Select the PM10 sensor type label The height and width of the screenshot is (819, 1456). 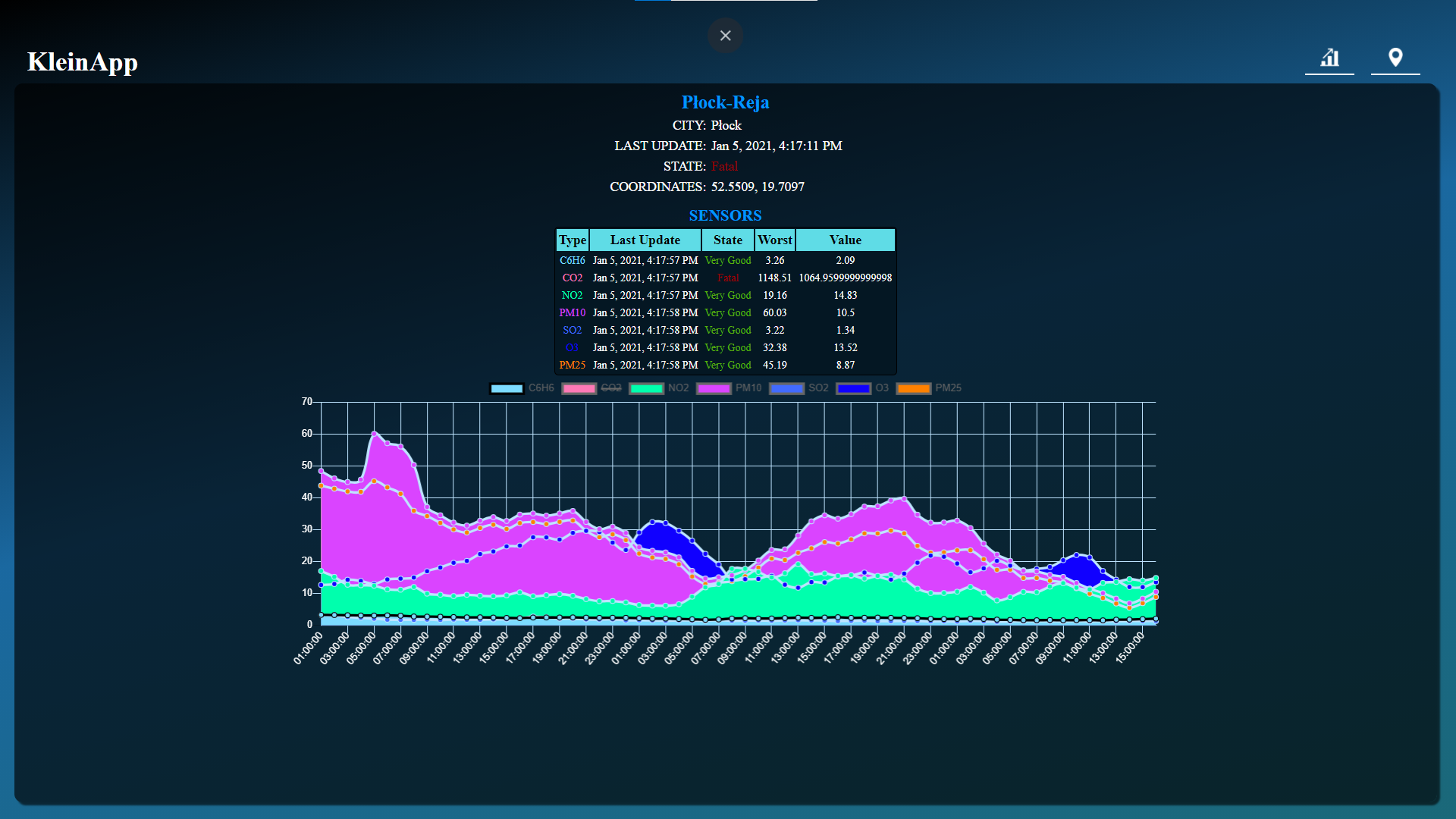[572, 313]
